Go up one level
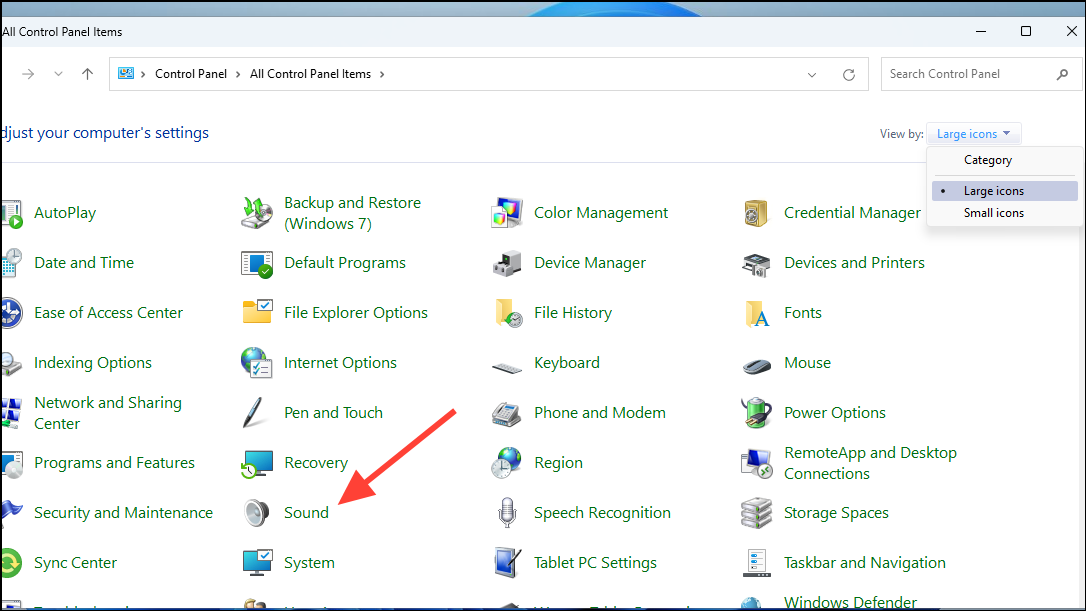Image resolution: width=1086 pixels, height=611 pixels. 87,74
